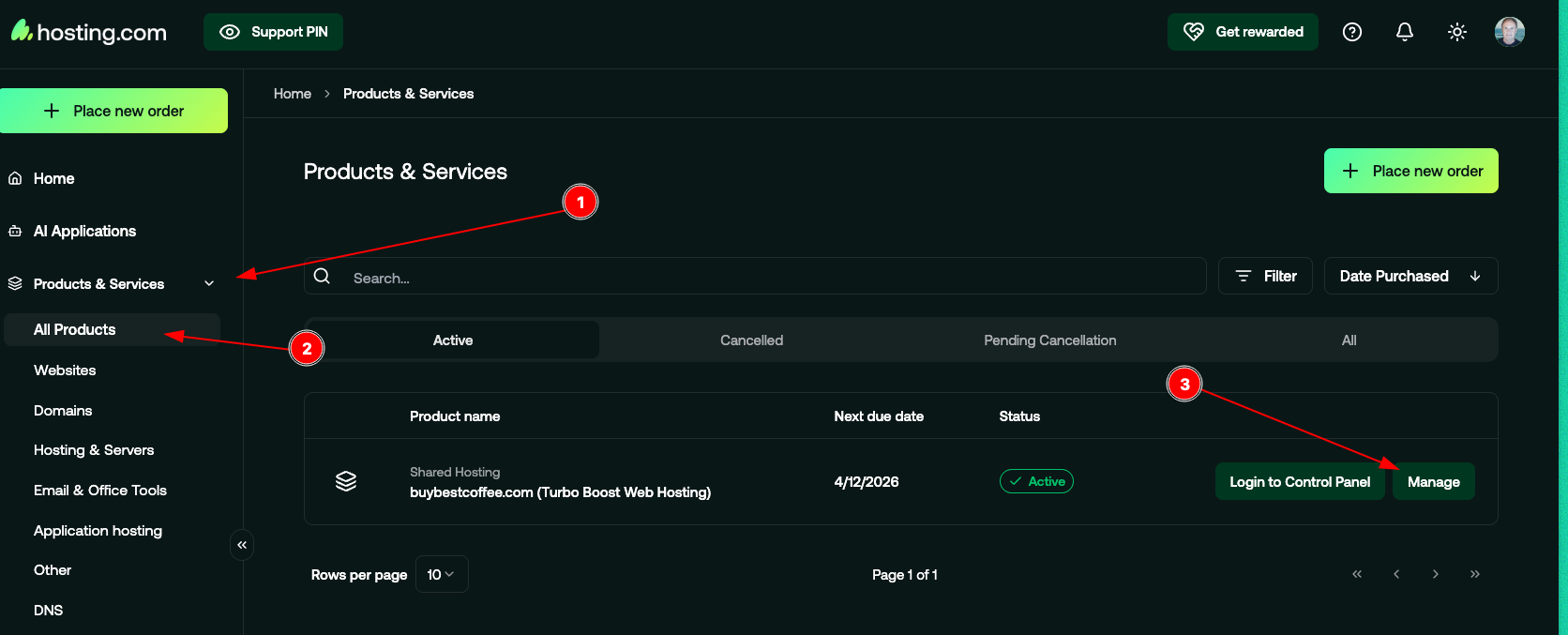Reveal the Support PIN
The height and width of the screenshot is (635, 1568).
(273, 32)
